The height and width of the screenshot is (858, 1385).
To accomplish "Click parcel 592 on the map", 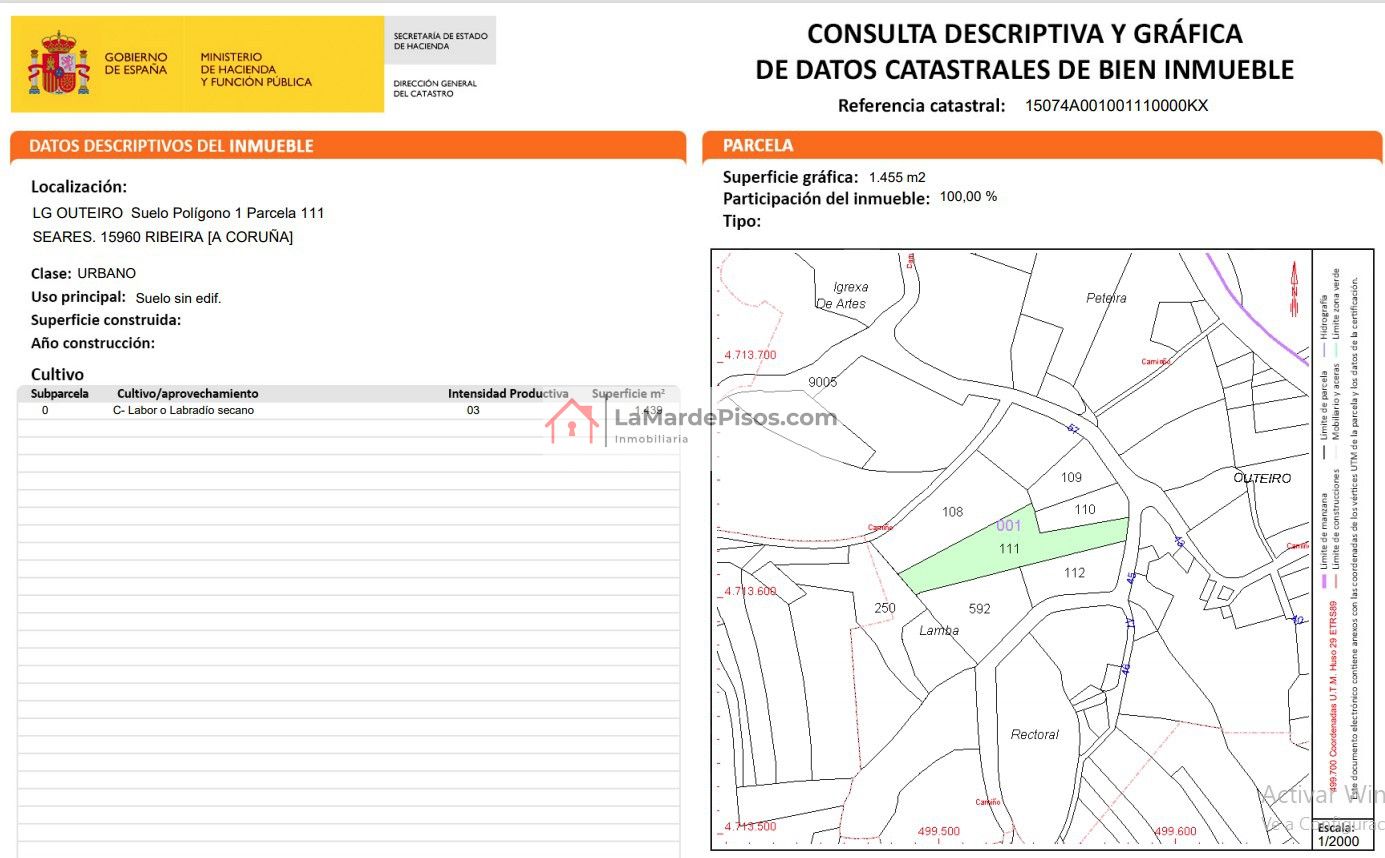I will coord(980,608).
